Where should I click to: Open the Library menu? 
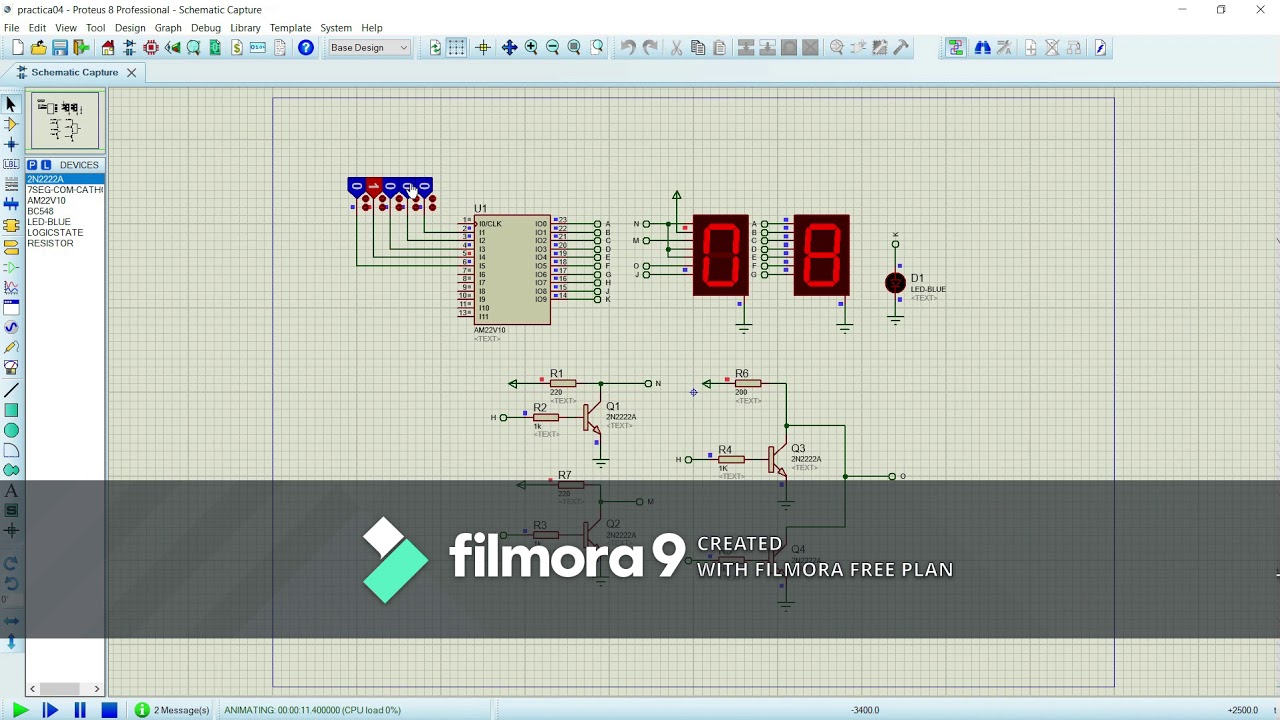point(245,28)
